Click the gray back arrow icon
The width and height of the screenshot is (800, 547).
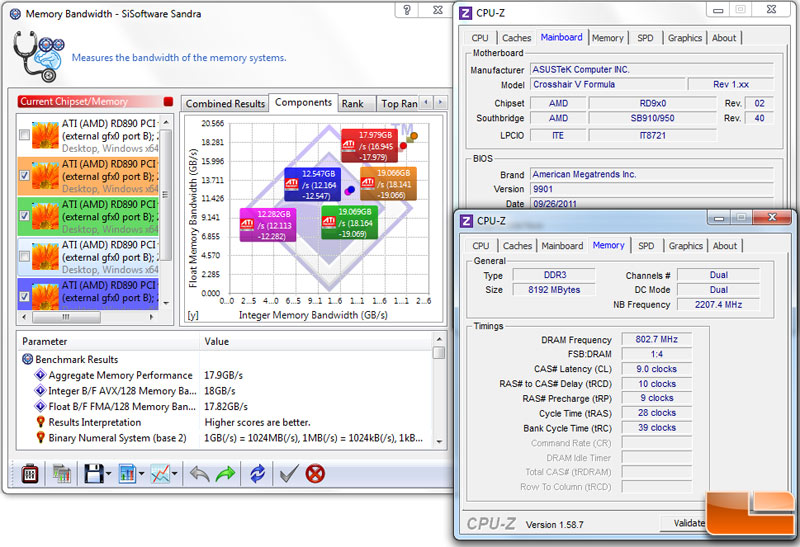[x=199, y=474]
